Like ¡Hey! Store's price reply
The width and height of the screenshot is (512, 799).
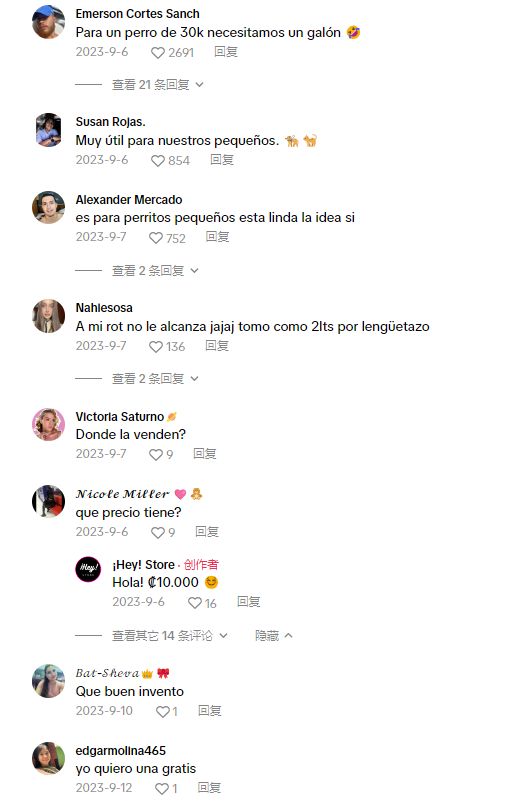pyautogui.click(x=195, y=603)
